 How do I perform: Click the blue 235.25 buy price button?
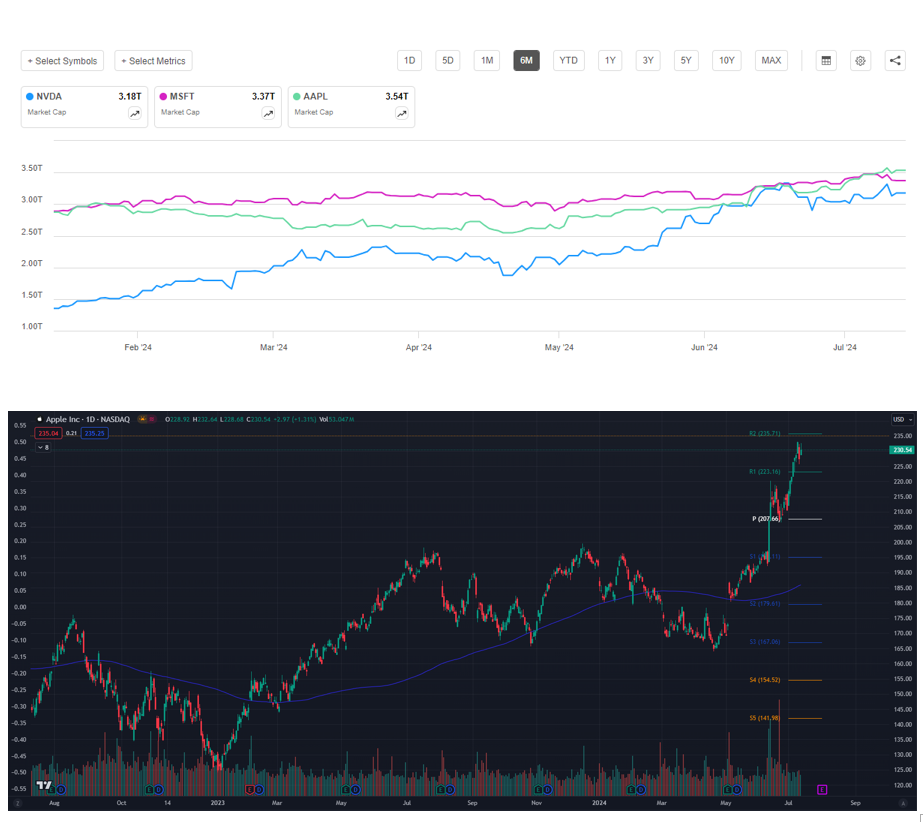click(94, 433)
